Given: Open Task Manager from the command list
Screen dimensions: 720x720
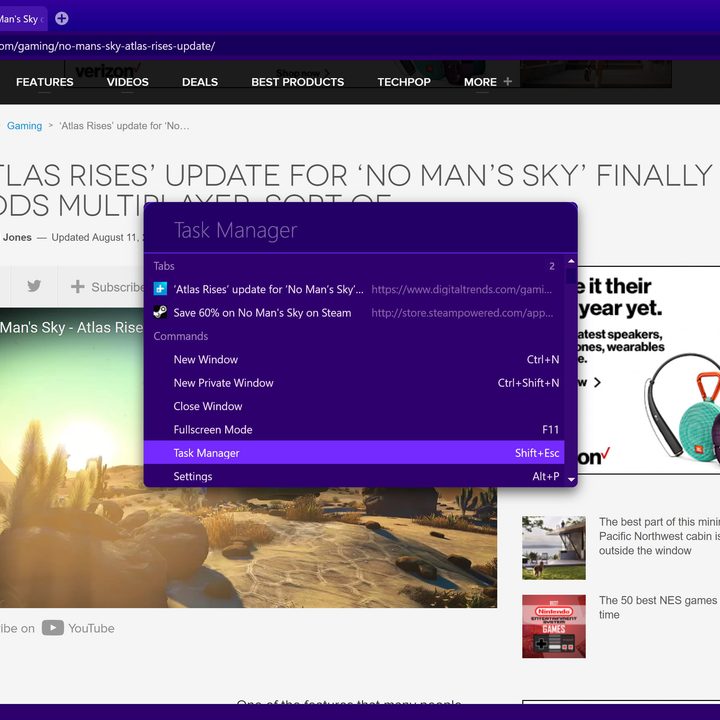Looking at the screenshot, I should [x=207, y=453].
